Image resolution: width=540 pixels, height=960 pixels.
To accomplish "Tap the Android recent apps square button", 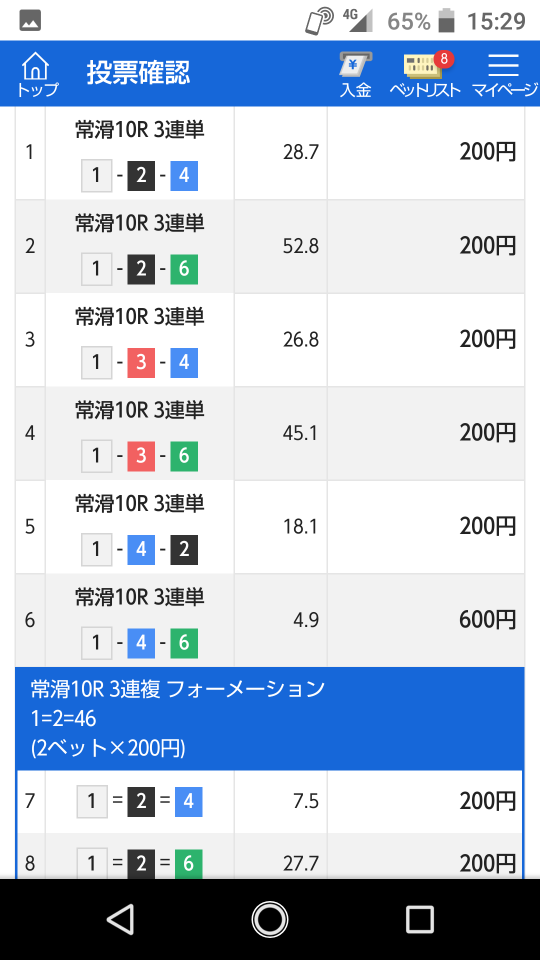I will click(x=419, y=919).
